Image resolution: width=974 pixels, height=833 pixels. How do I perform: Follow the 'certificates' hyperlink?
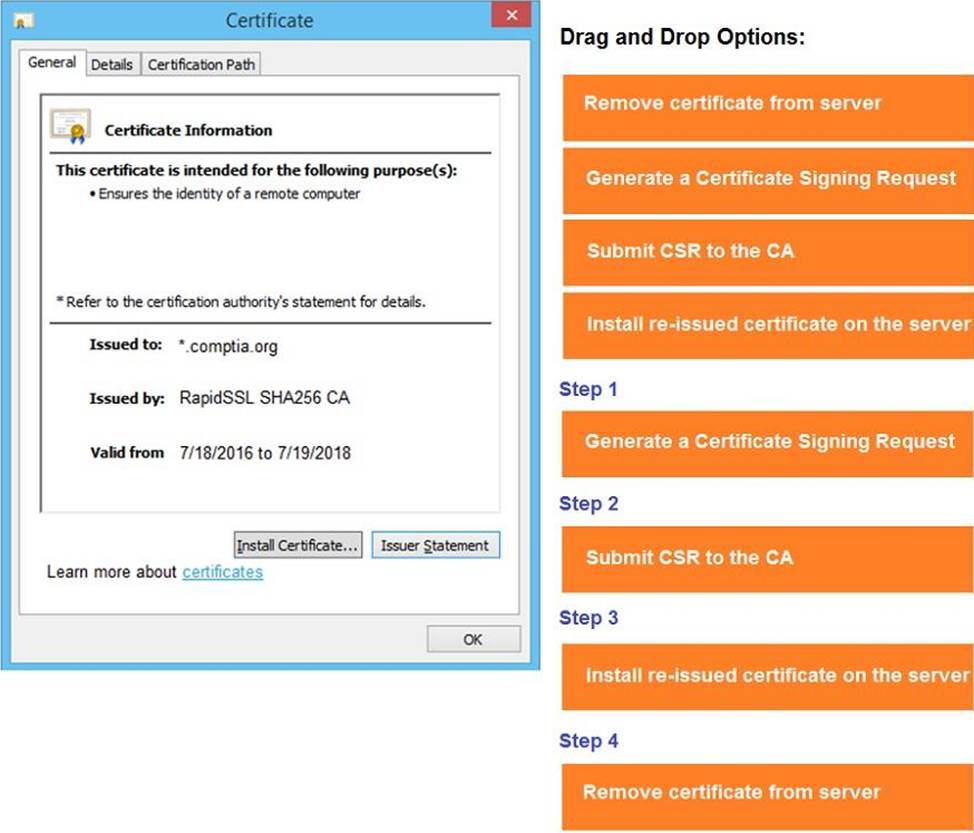tap(222, 572)
